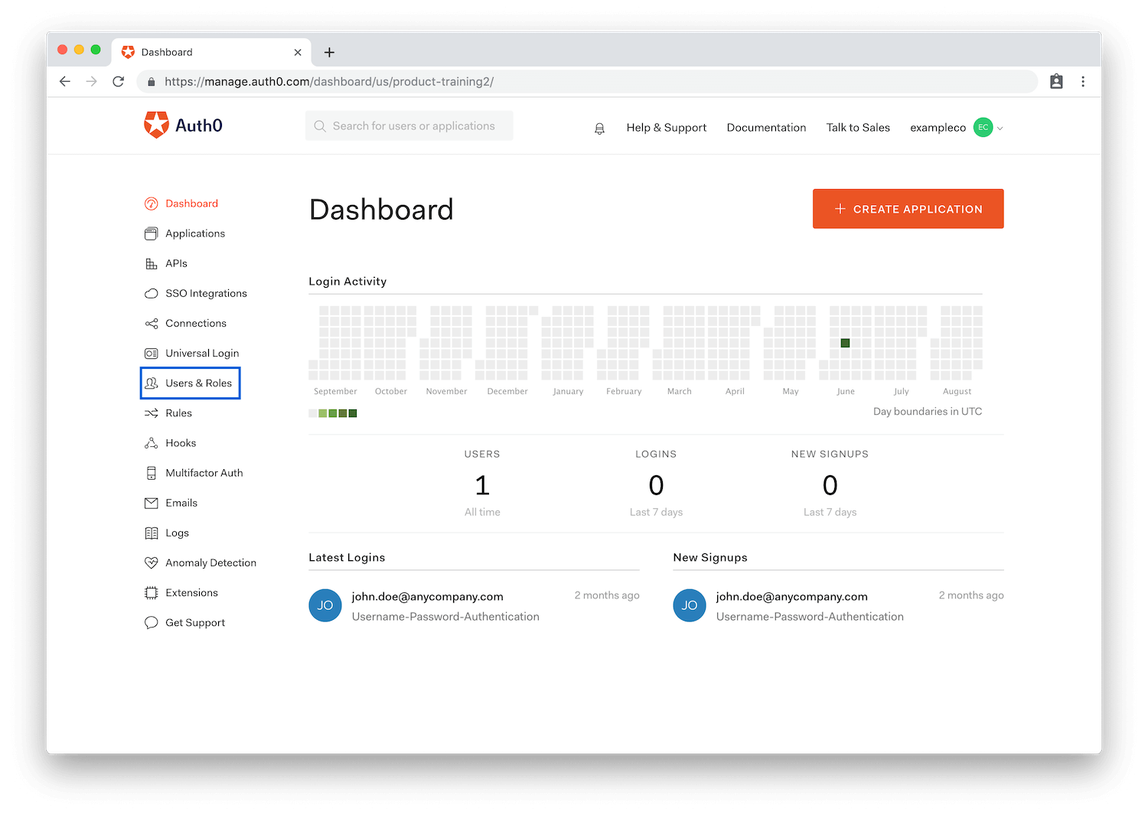Click Talk to Sales link
Screen dimensions: 1148x815
[857, 127]
